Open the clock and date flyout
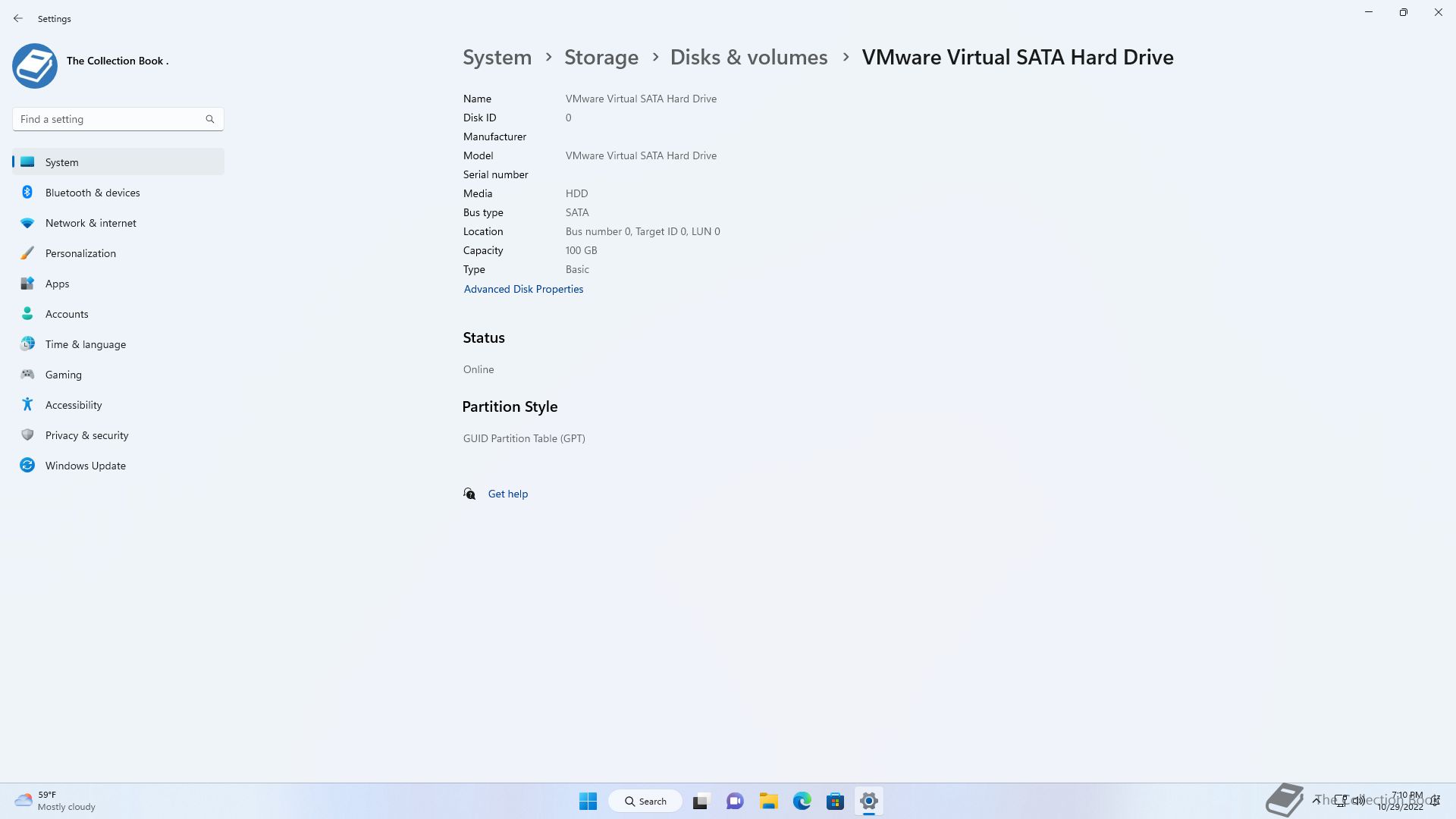 (x=1401, y=801)
